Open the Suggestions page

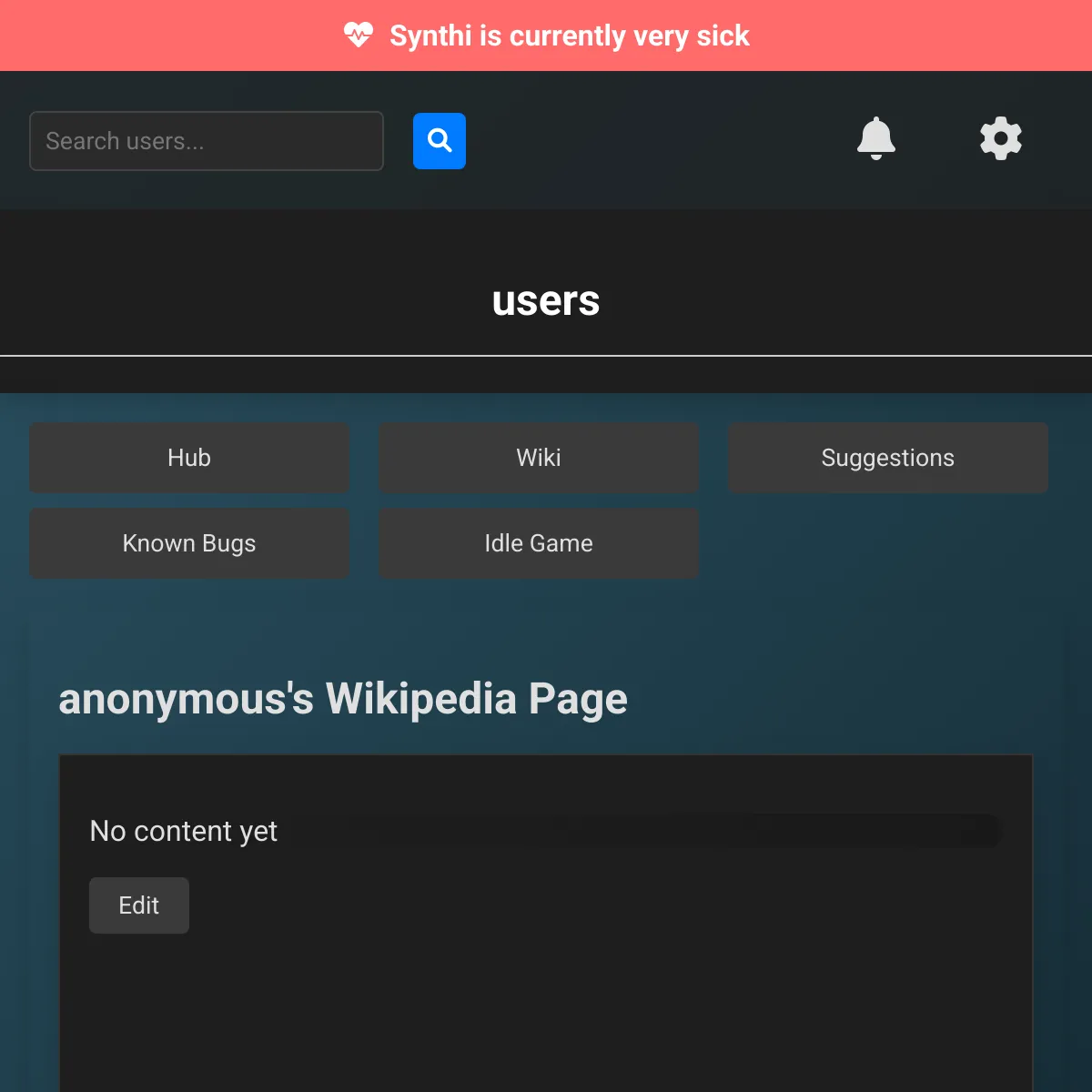pos(887,458)
